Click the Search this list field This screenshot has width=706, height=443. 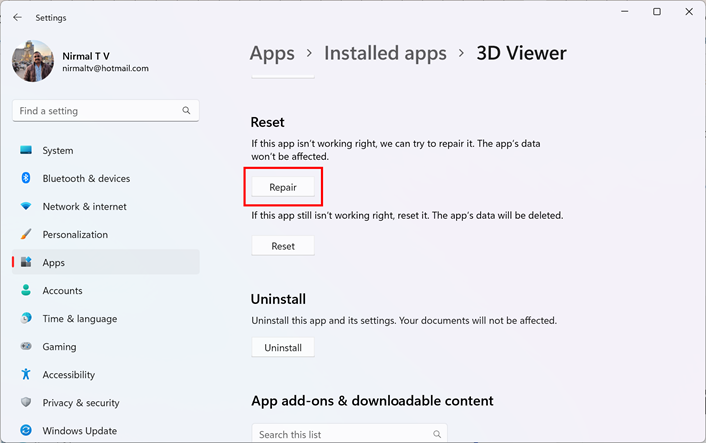(349, 433)
